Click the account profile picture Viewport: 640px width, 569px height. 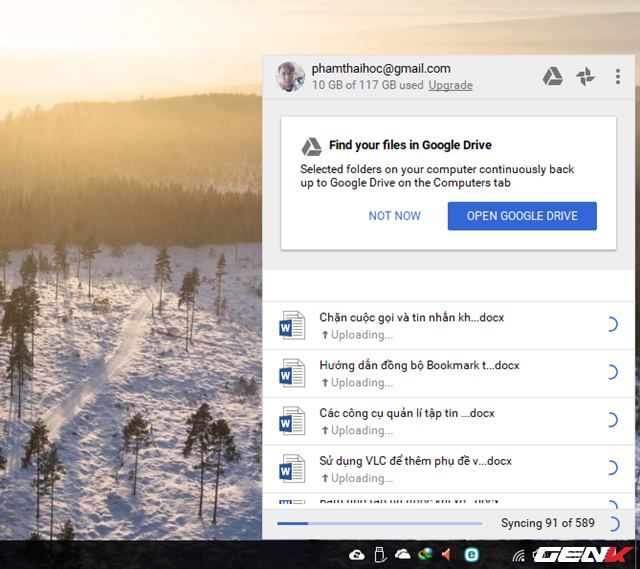pos(290,76)
